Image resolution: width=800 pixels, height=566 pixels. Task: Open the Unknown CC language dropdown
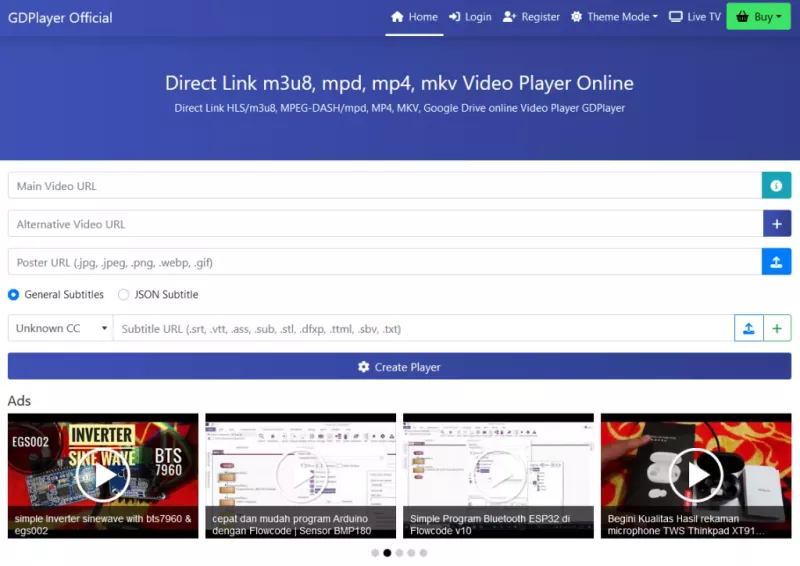[60, 328]
